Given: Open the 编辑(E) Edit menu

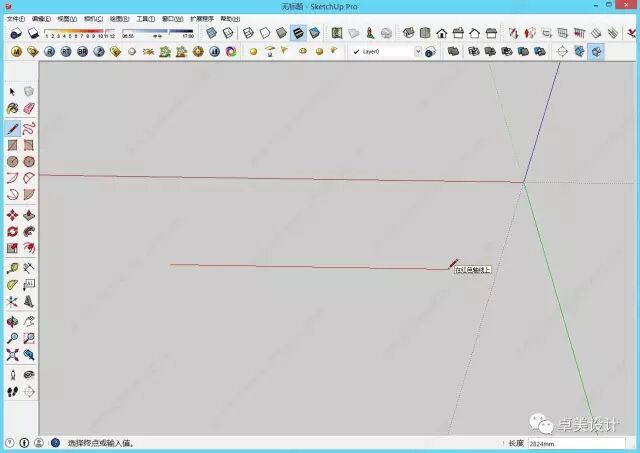Looking at the screenshot, I should (x=41, y=19).
